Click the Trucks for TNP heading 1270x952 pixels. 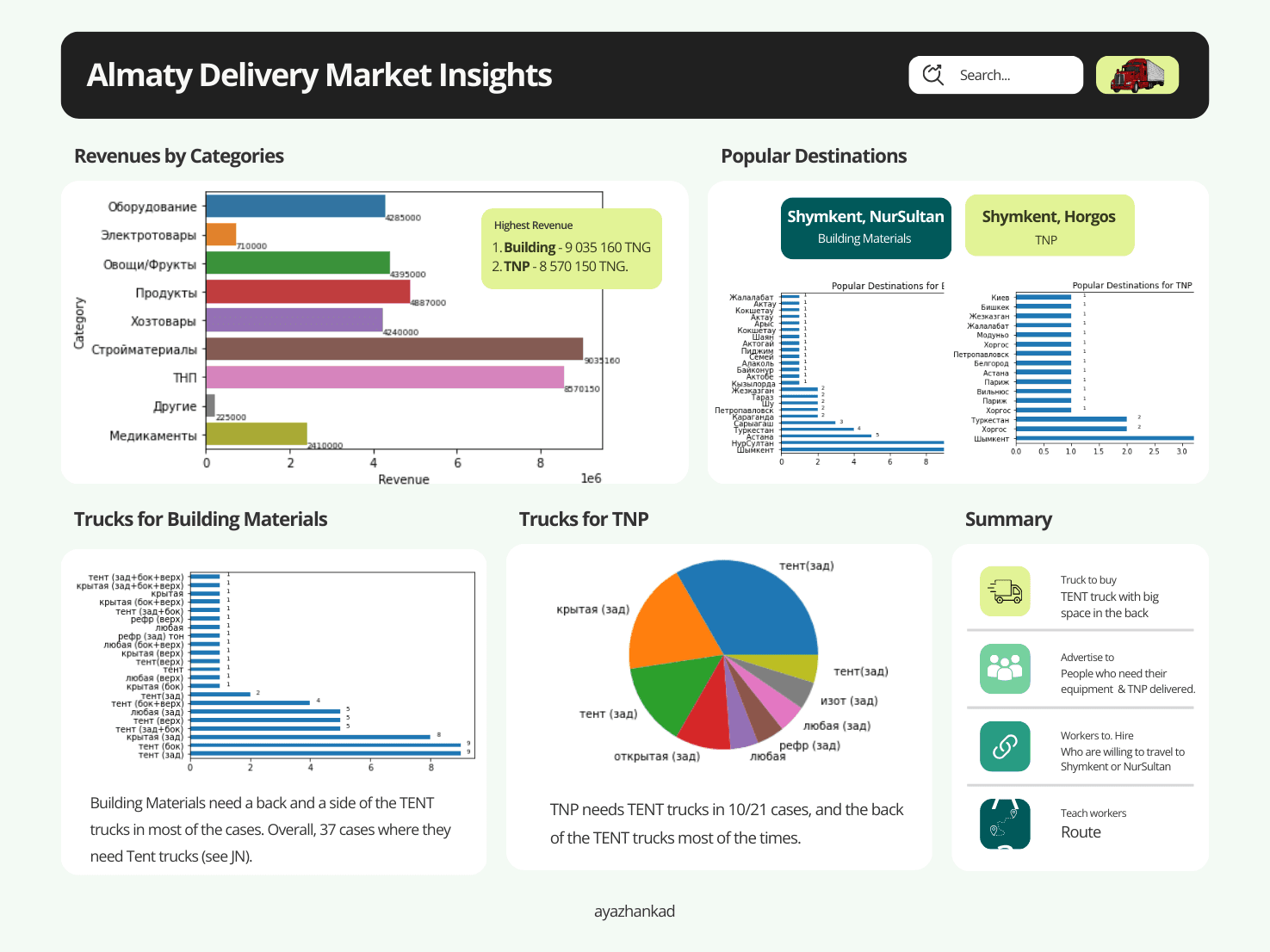(x=584, y=519)
